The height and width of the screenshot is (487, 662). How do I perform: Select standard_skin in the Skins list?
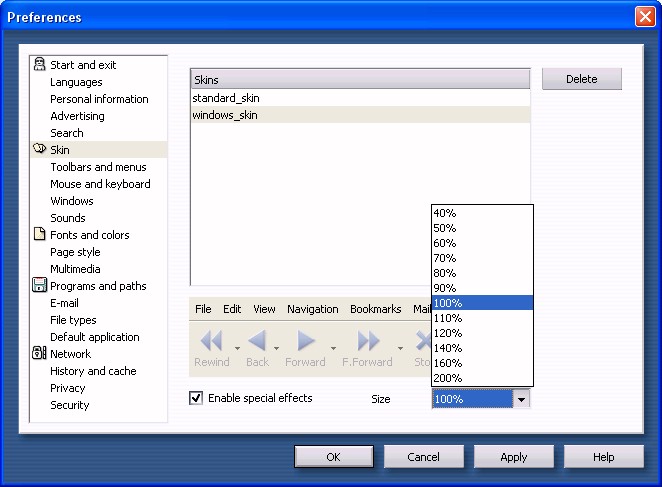226,98
